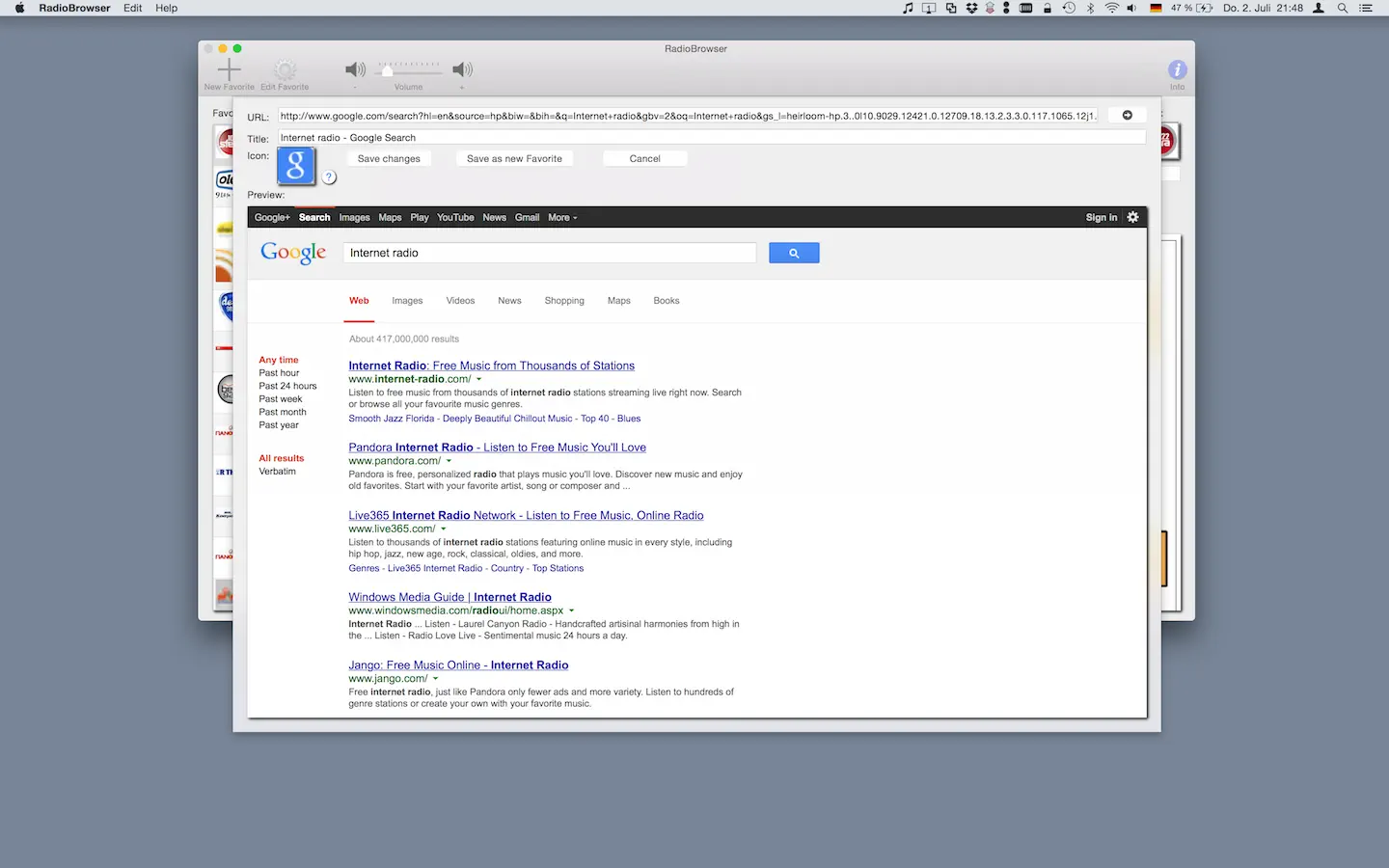
Task: Click the volume up speaker icon
Action: coord(463,69)
